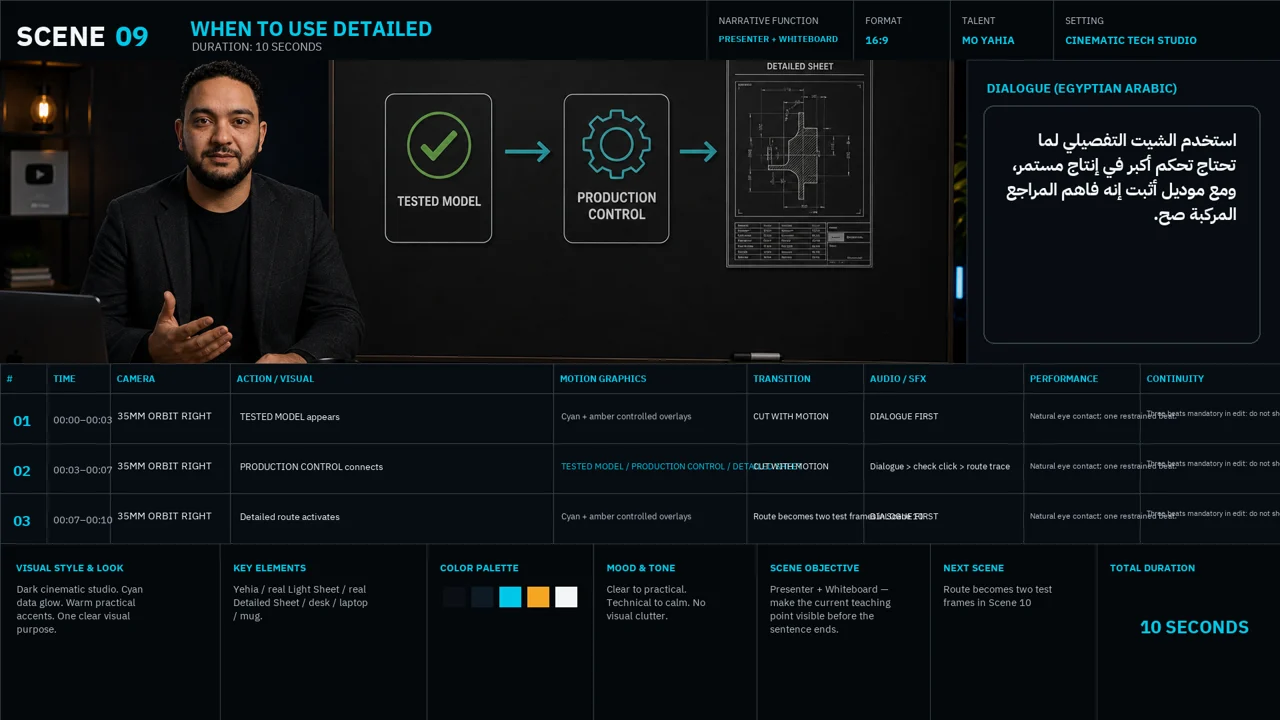This screenshot has height=720, width=1280.
Task: Click the arrow pointing to the Detailed Sheet
Action: click(x=698, y=152)
